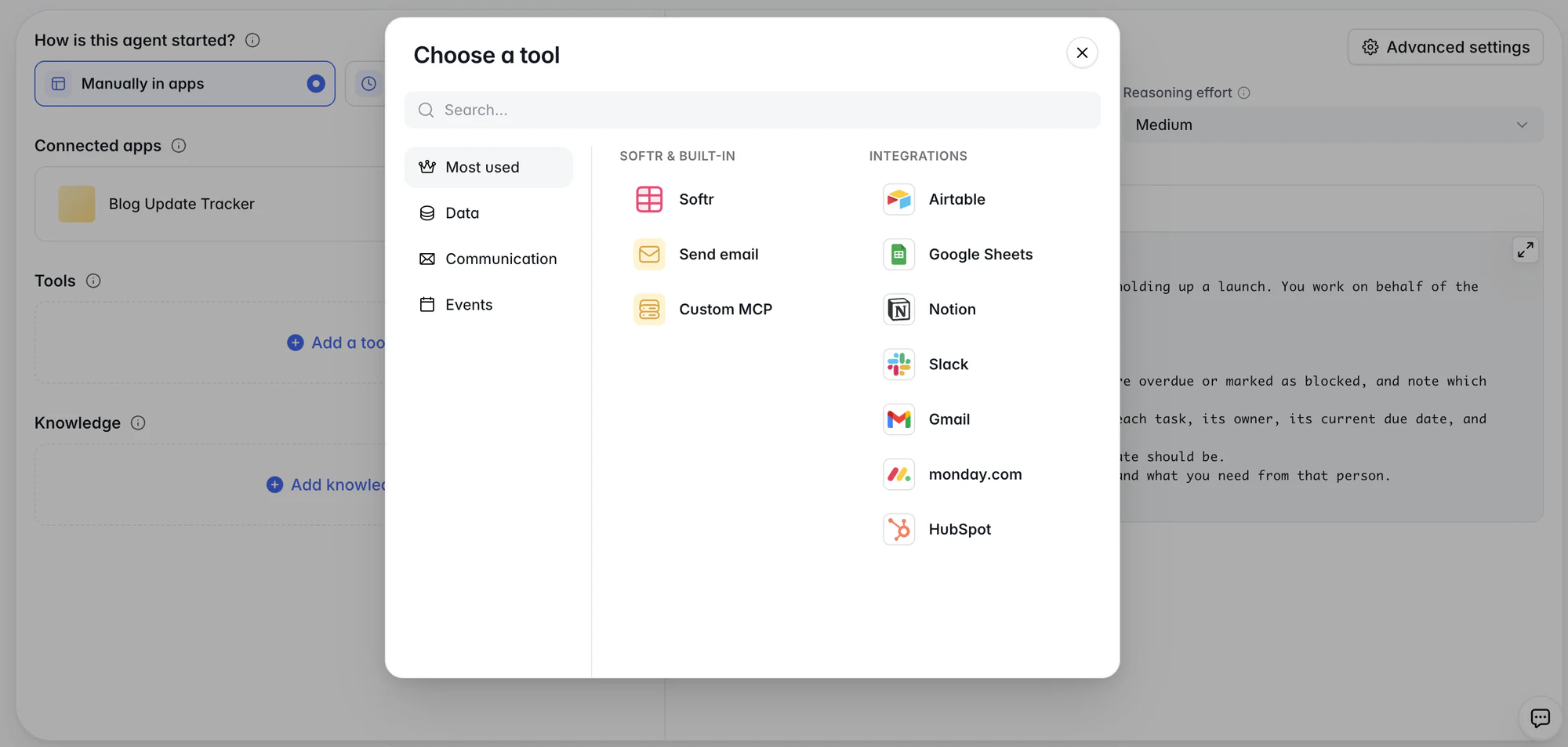Image resolution: width=1568 pixels, height=747 pixels.
Task: Select the Slack integration icon
Action: [x=898, y=364]
